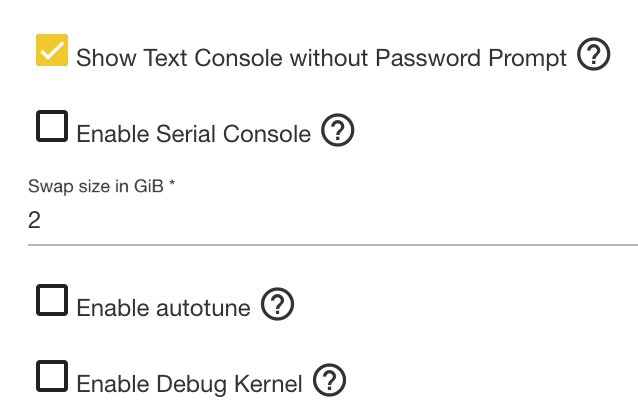The height and width of the screenshot is (418, 638).
Task: Tick the Enable Debug Kernel checkbox
Action: point(52,376)
